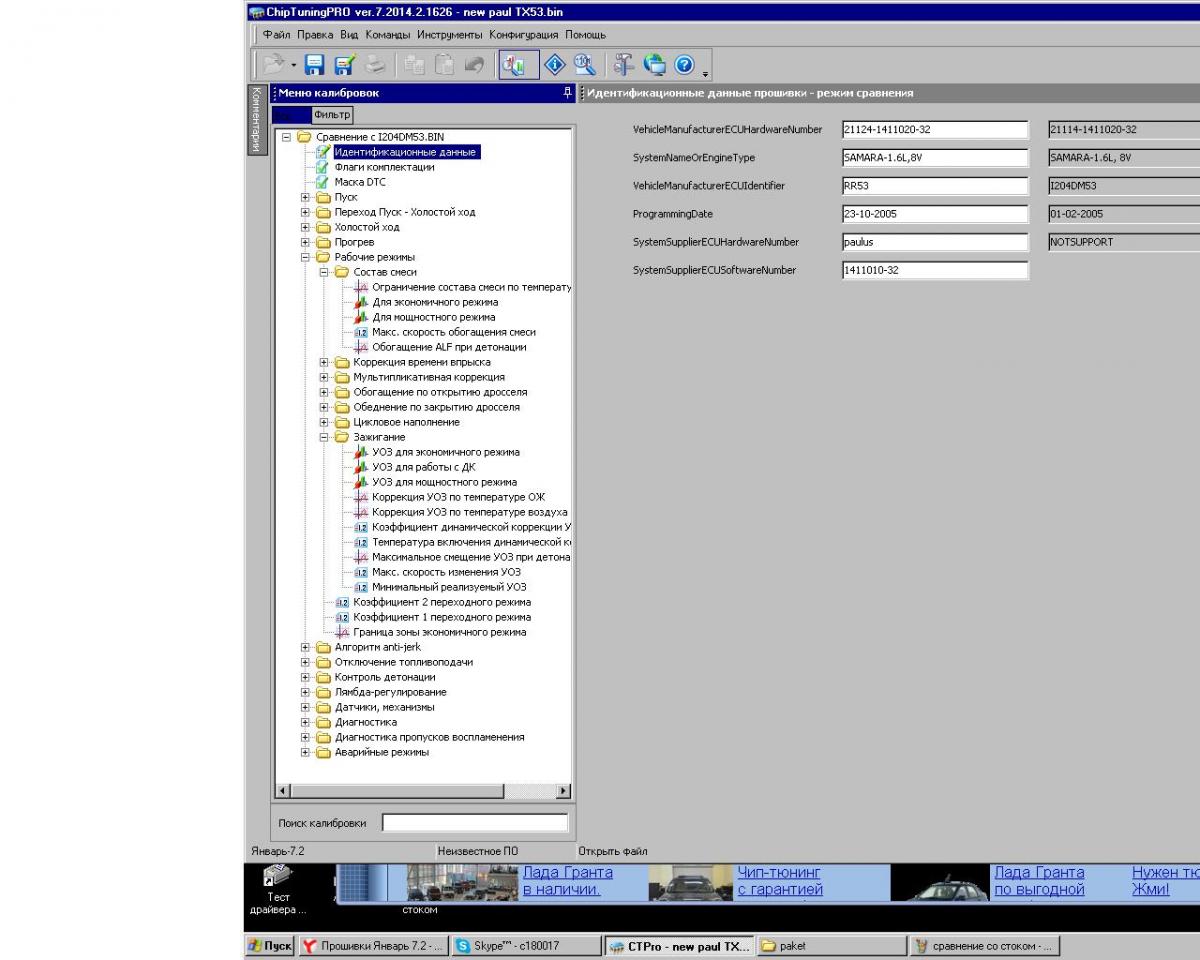Viewport: 1200px width, 960px height.
Task: Expand the Лямбда-регулирование folder
Action: [x=306, y=692]
